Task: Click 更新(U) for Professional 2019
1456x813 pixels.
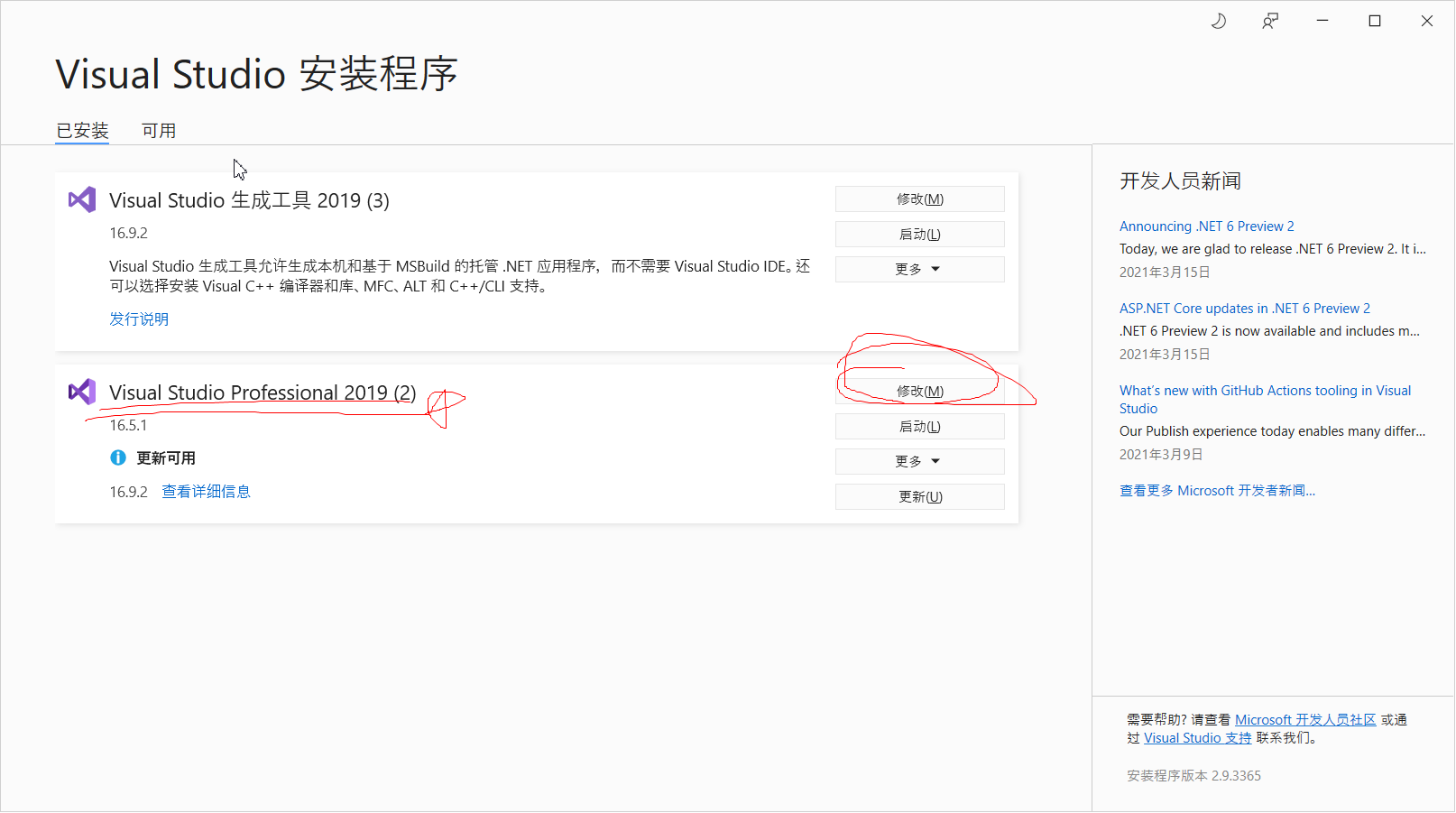Action: (x=920, y=496)
